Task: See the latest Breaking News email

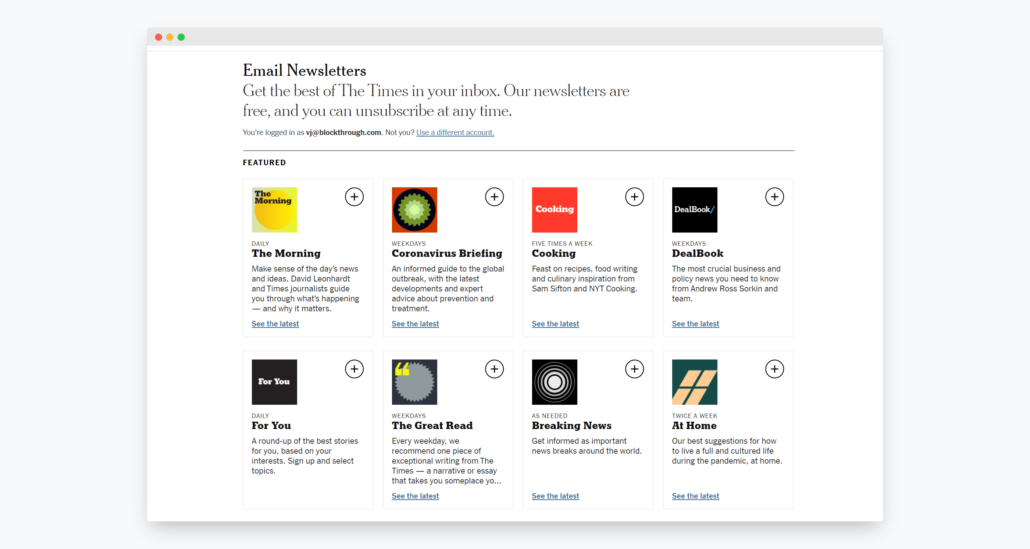Action: click(x=555, y=496)
